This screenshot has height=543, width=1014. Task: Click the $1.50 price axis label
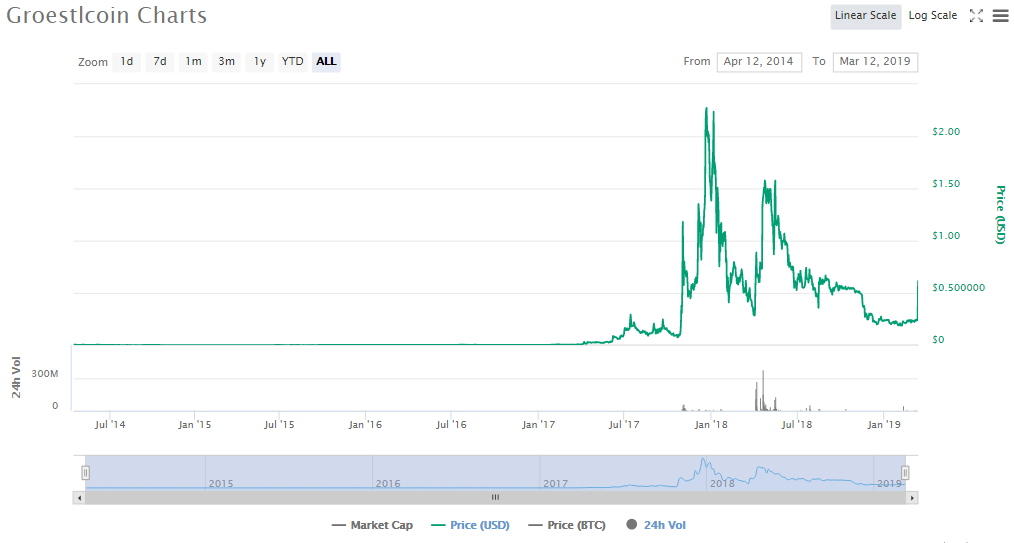[x=946, y=184]
